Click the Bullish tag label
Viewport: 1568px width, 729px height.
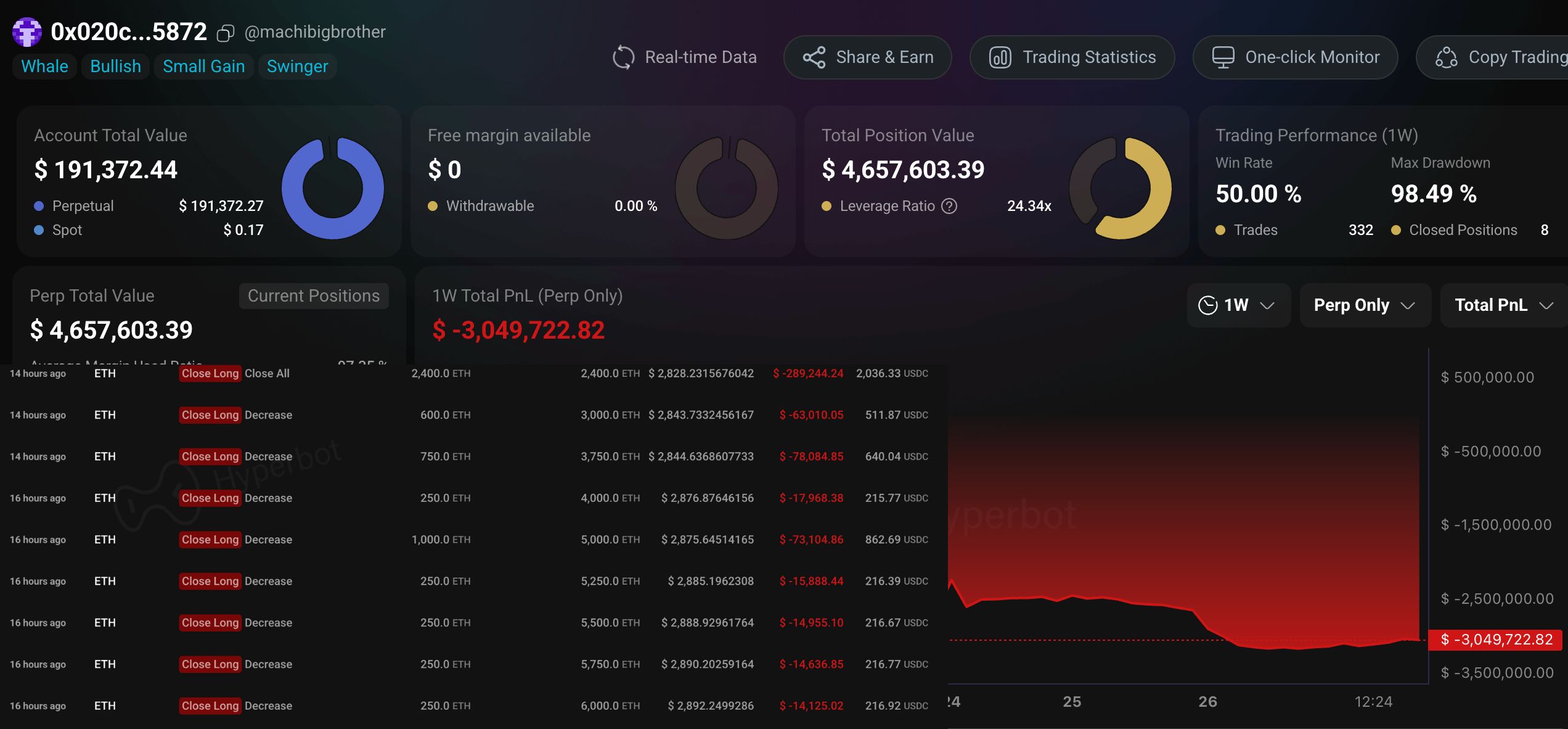tap(115, 67)
